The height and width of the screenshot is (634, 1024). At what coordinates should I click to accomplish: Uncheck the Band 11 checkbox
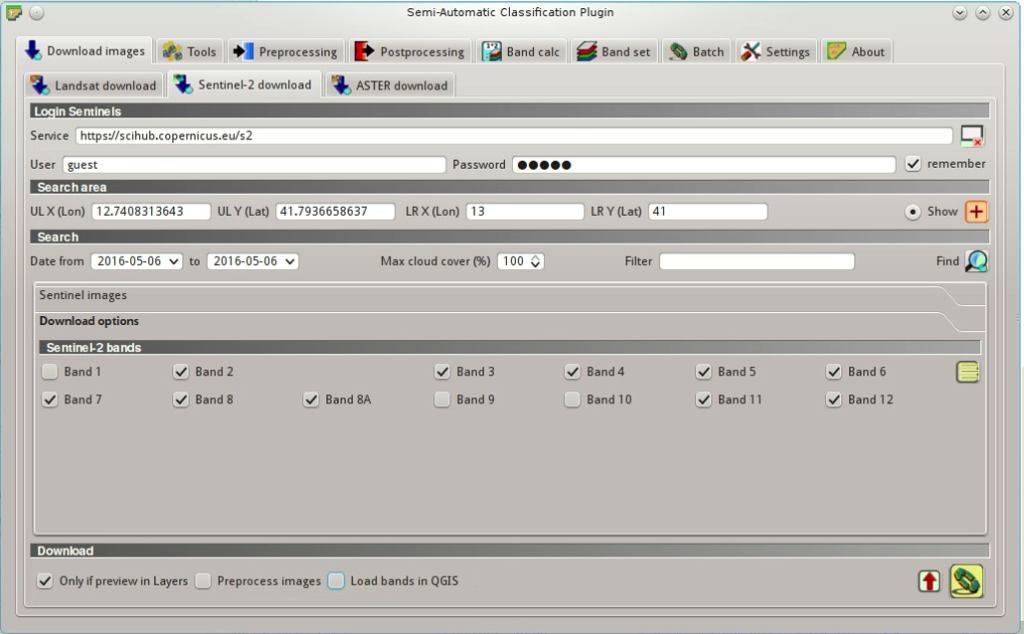(x=703, y=399)
